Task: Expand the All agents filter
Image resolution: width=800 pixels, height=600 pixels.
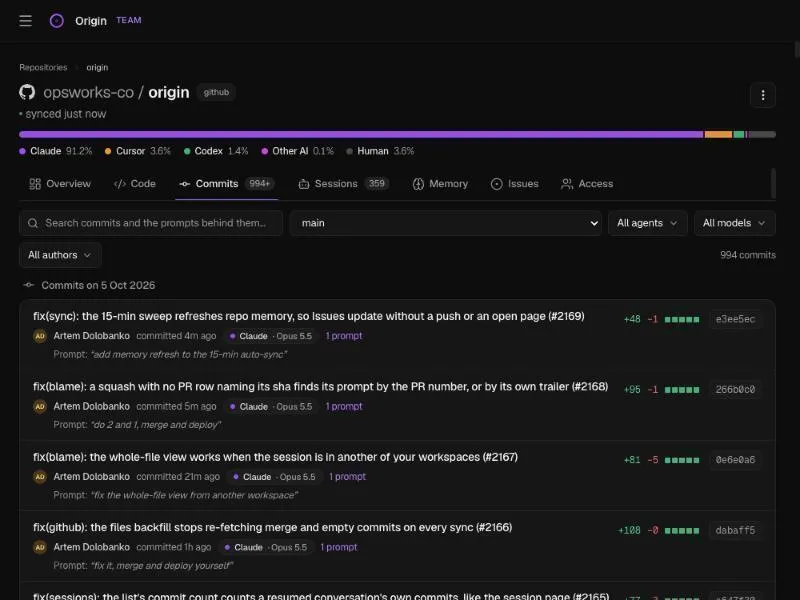Action: point(647,223)
